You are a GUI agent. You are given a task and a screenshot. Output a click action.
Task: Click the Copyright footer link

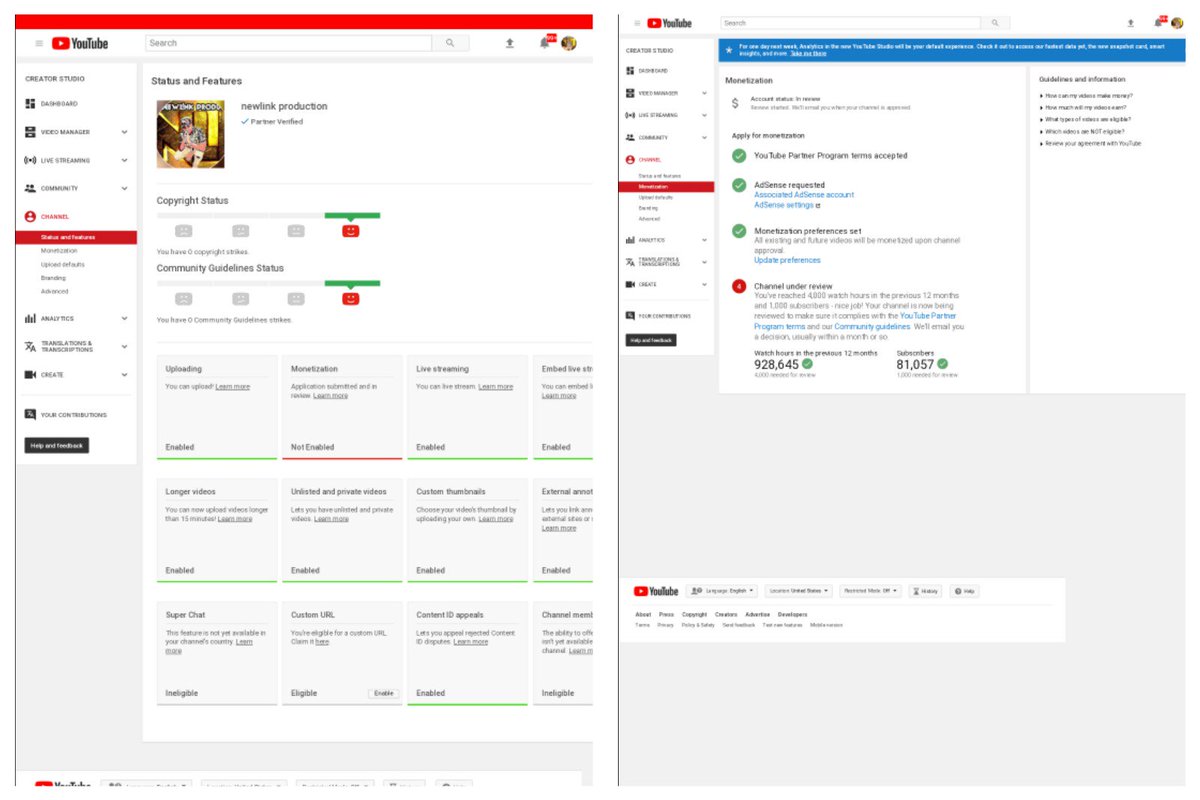[x=694, y=615]
